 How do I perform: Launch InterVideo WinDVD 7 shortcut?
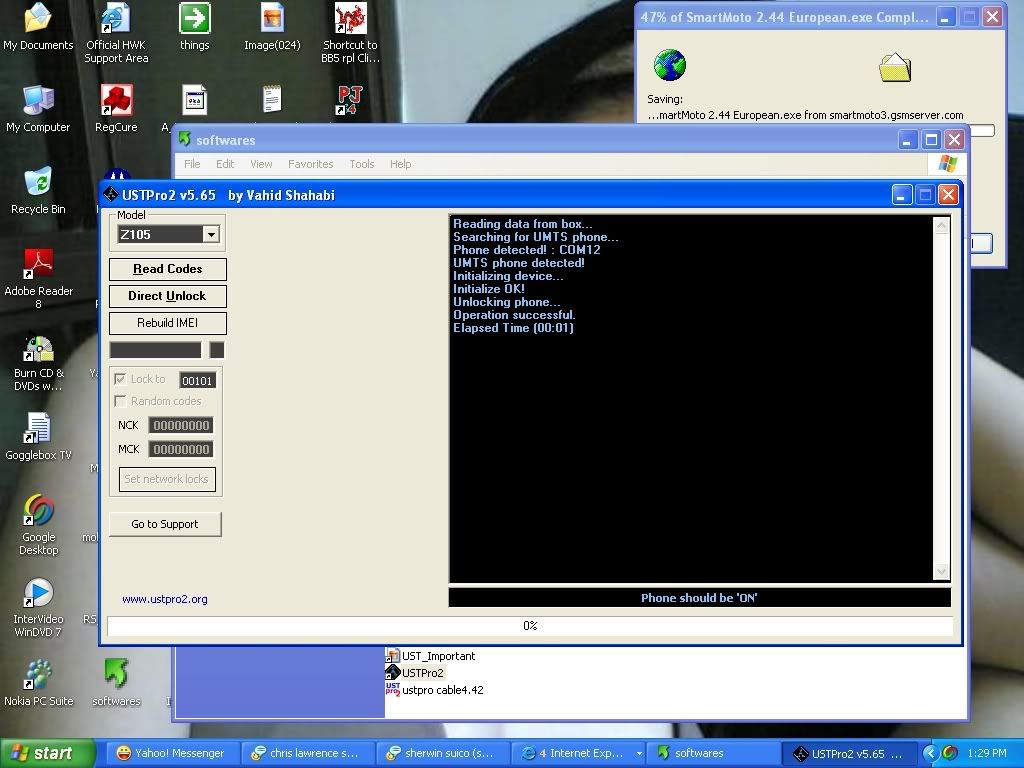tap(38, 608)
